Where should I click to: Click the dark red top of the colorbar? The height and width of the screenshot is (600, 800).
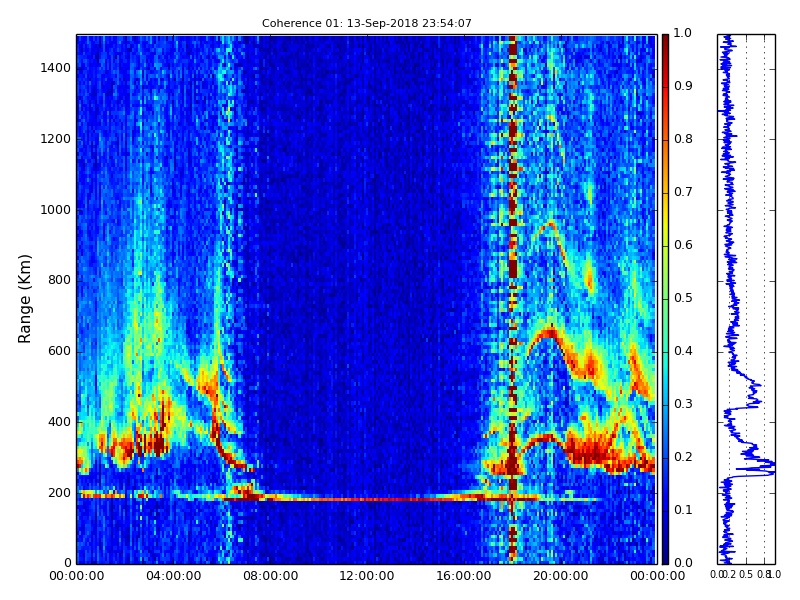[665, 43]
